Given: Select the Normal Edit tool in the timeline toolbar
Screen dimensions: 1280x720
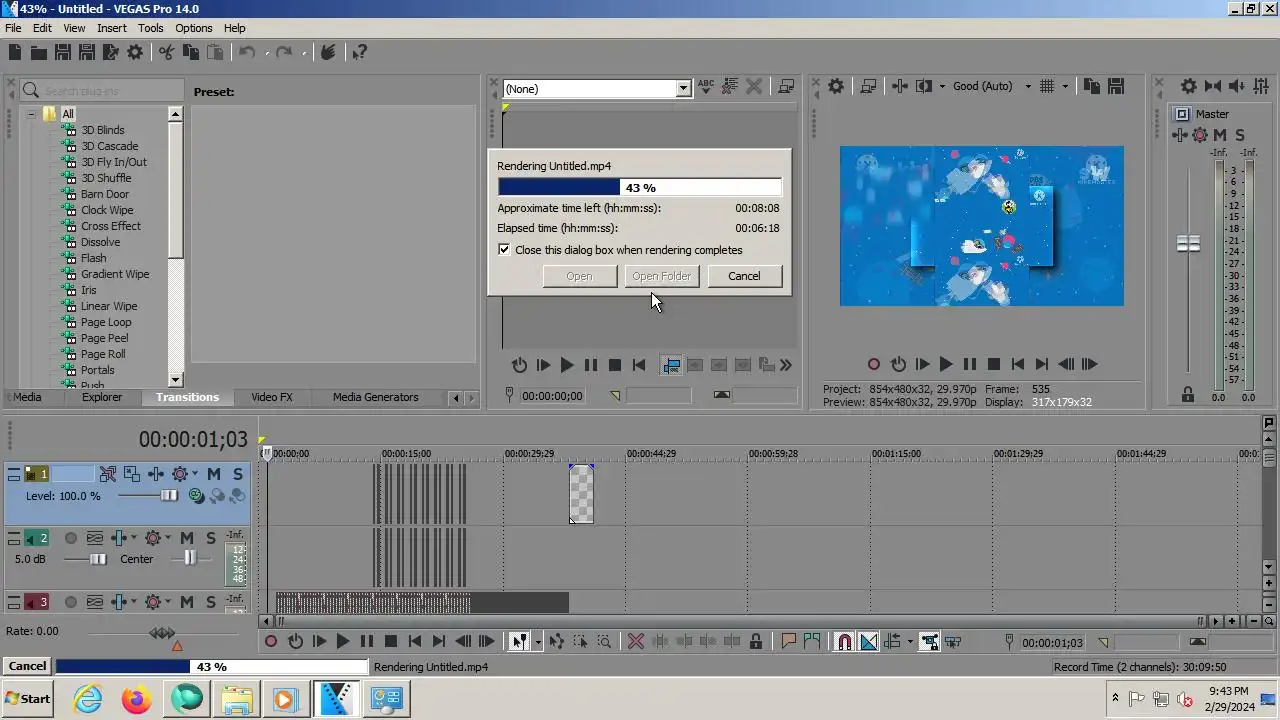Looking at the screenshot, I should coord(519,642).
